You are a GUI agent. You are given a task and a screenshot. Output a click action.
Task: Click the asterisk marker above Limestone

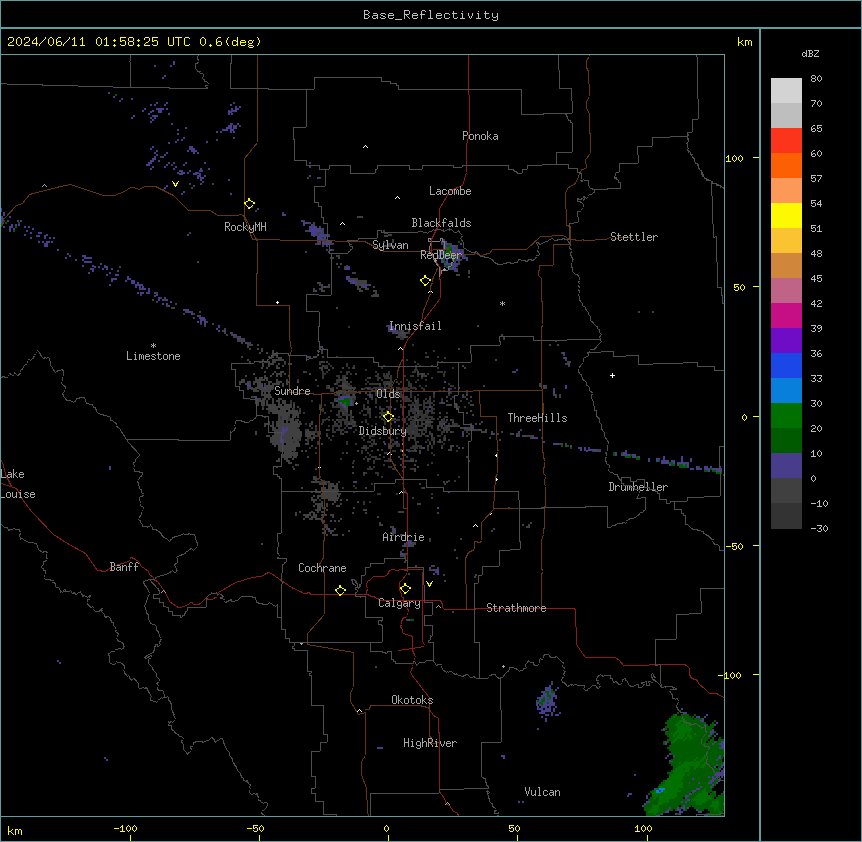pyautogui.click(x=153, y=345)
